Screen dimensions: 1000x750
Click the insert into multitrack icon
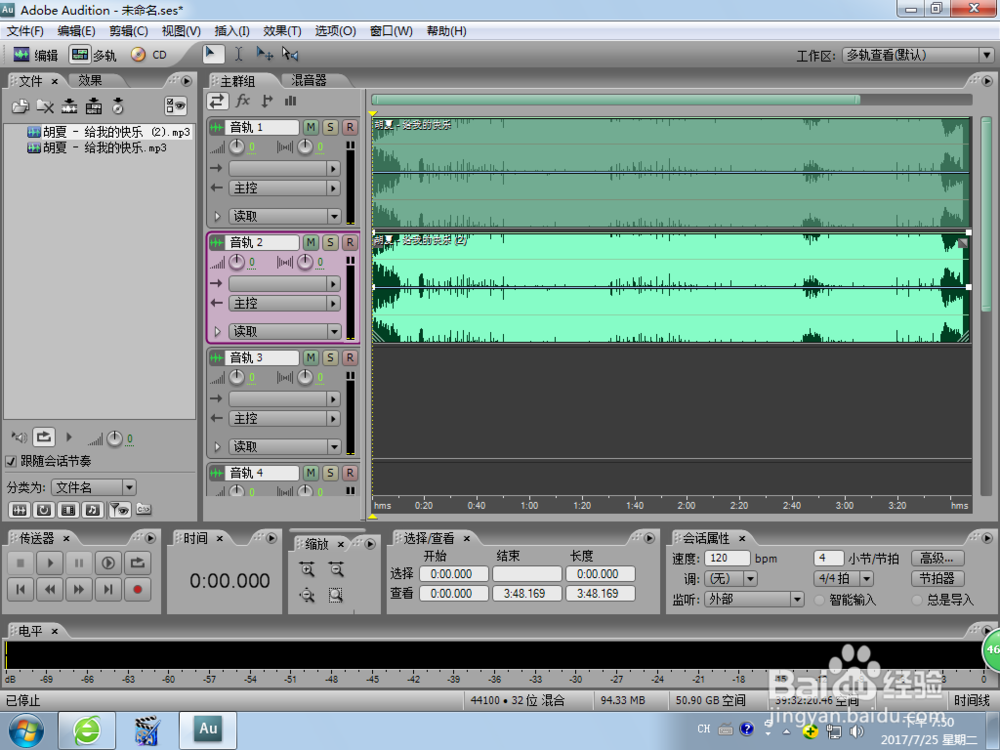[x=69, y=107]
